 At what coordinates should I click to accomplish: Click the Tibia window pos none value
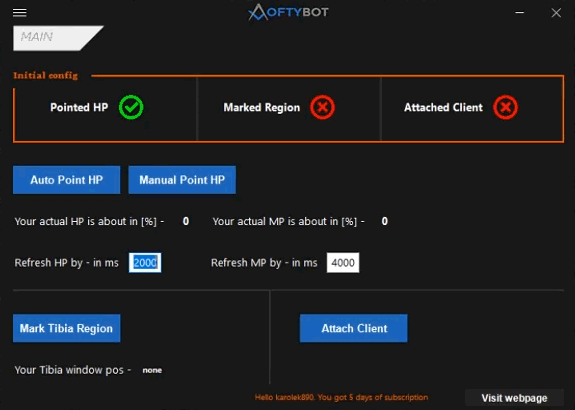click(x=152, y=370)
